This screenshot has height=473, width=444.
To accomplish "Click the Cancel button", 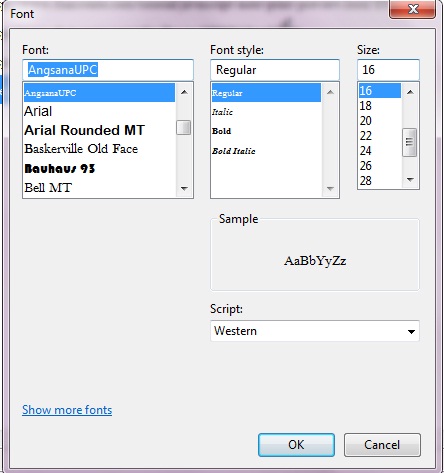I will [382, 445].
